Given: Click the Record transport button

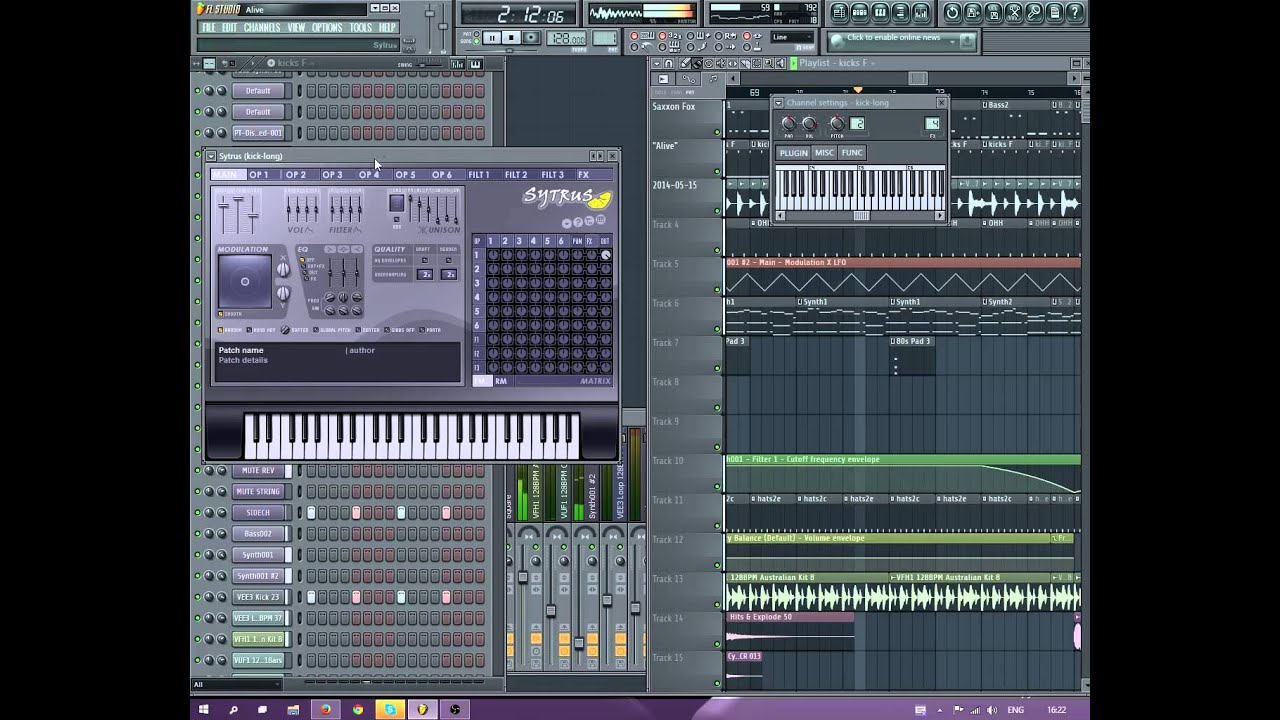Looking at the screenshot, I should coord(531,38).
